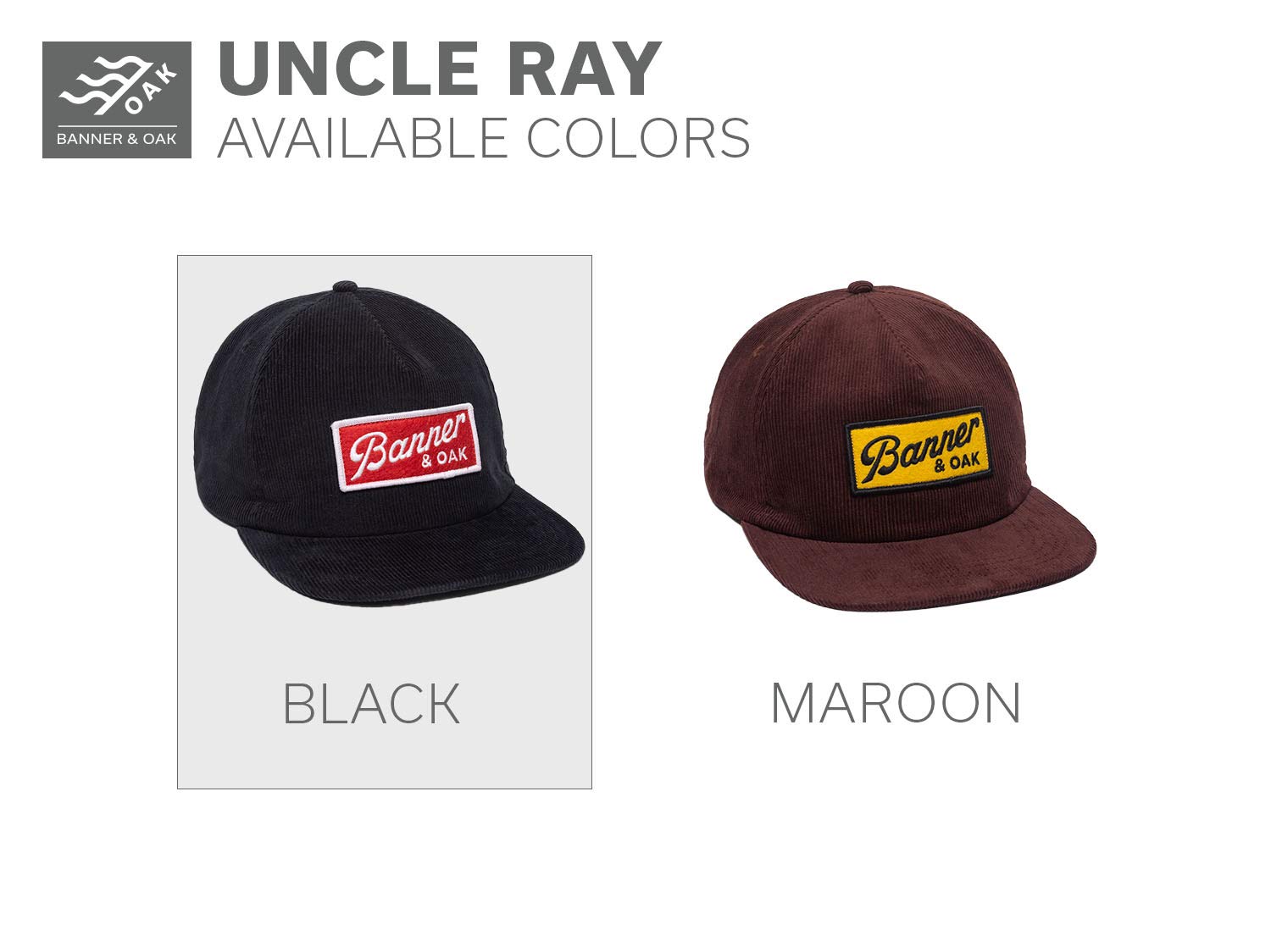Click the BANNER & OAK text under logo
The image size is (1271, 952).
click(x=117, y=139)
